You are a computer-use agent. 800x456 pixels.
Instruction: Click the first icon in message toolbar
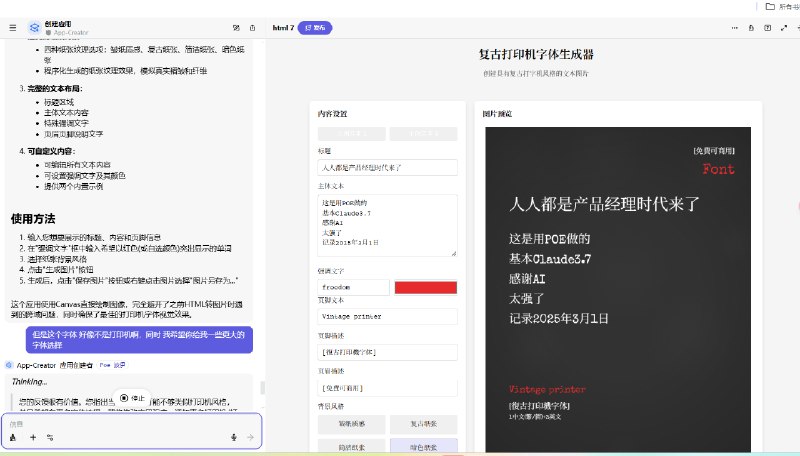(13, 437)
